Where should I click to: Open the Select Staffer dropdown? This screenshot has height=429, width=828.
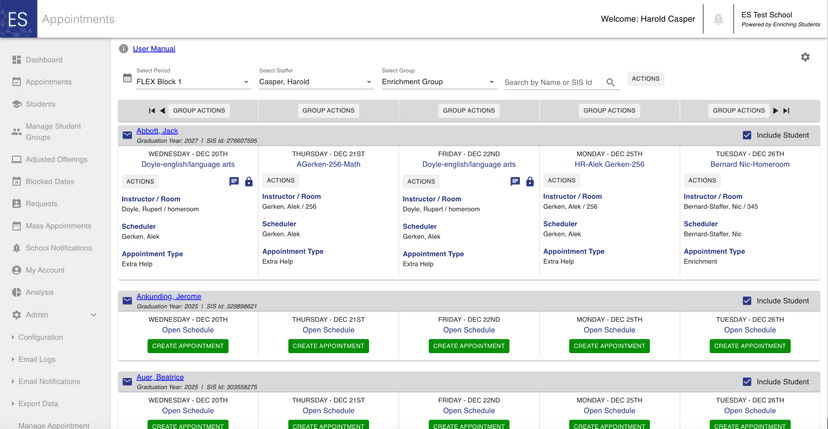[x=316, y=82]
